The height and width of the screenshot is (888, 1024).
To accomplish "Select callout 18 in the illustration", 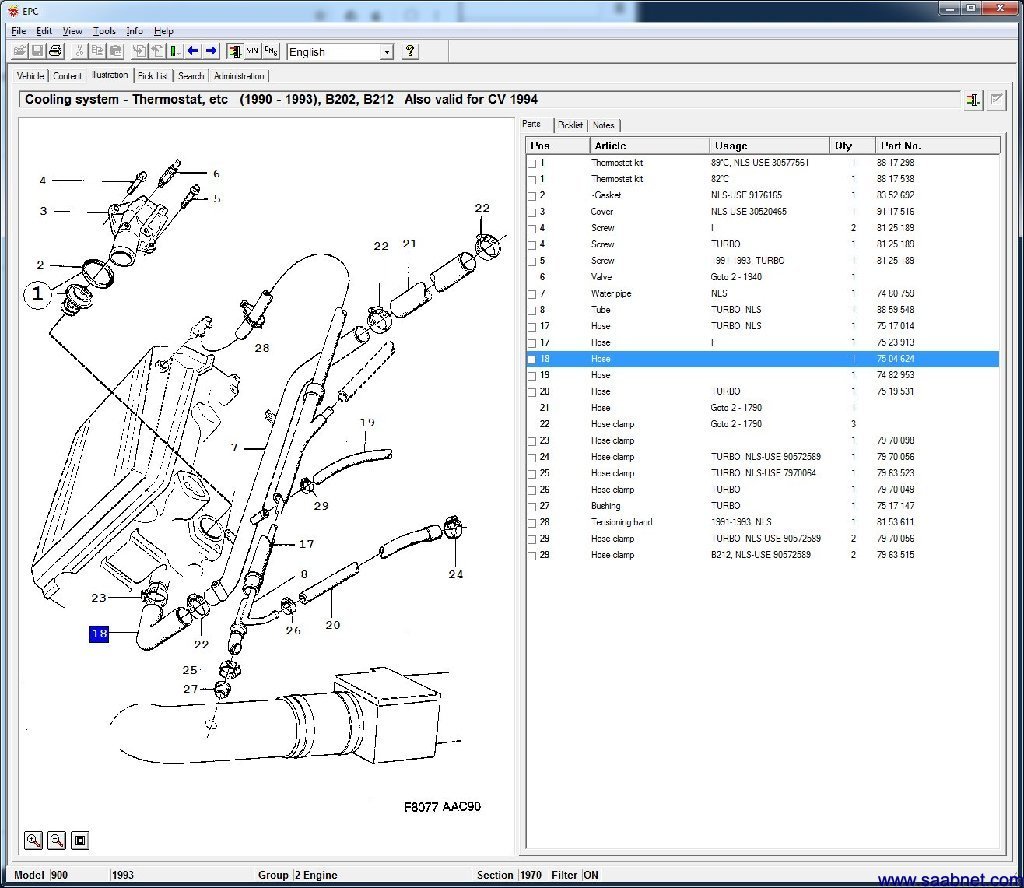I will click(x=99, y=634).
